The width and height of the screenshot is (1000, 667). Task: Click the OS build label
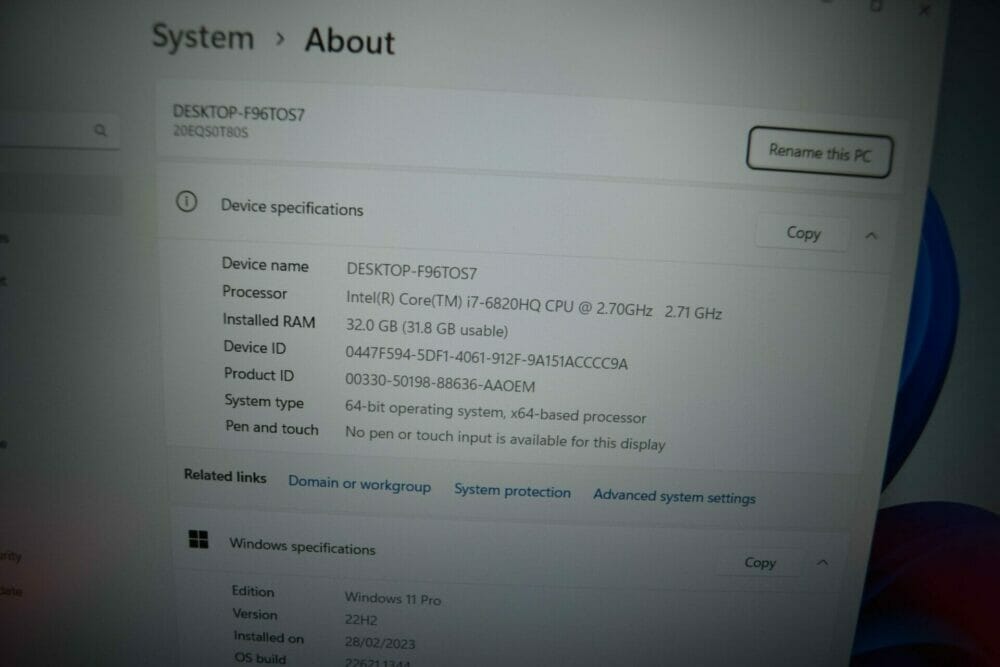260,657
